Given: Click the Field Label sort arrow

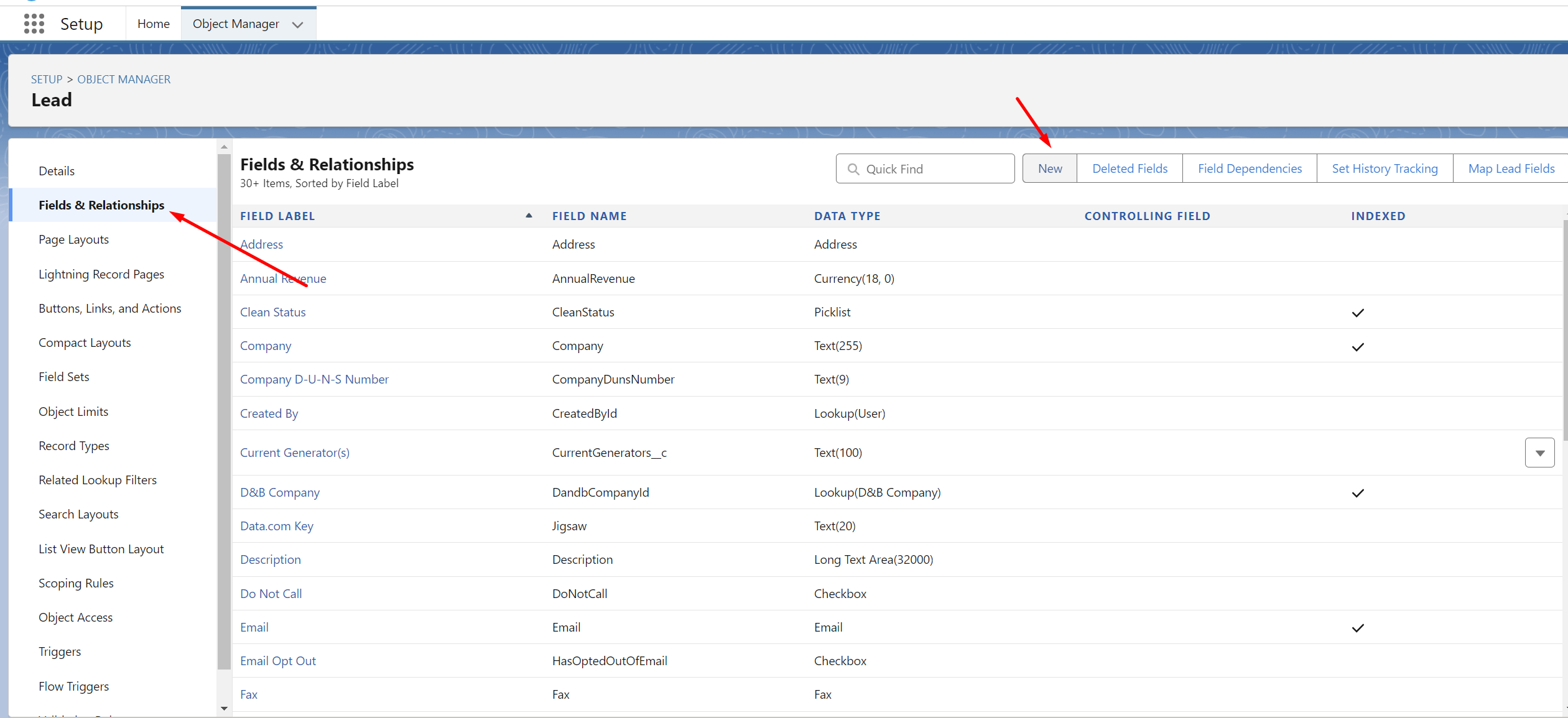Looking at the screenshot, I should pos(529,216).
